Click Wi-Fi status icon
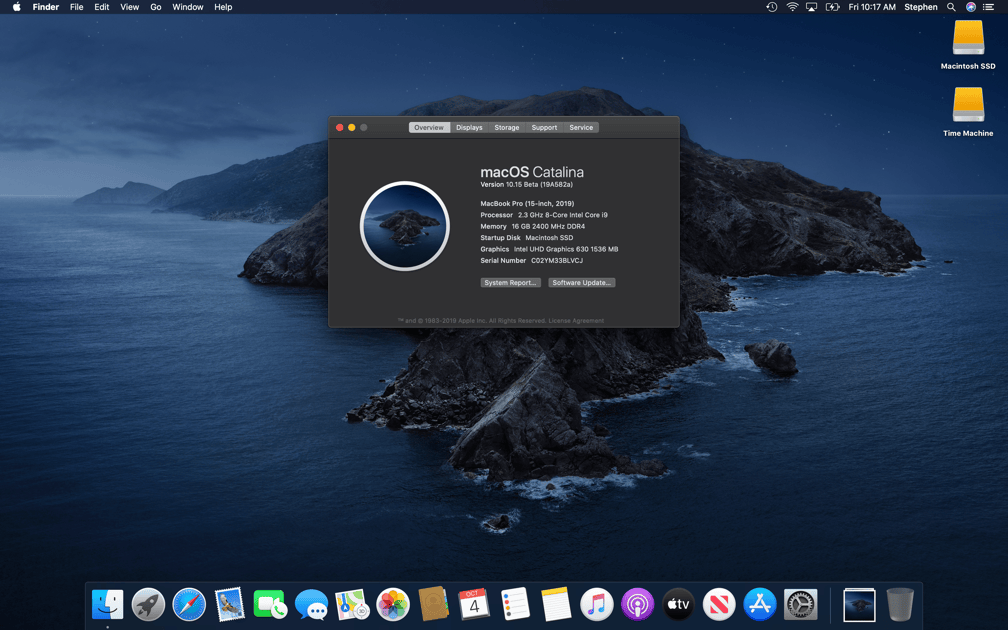The width and height of the screenshot is (1008, 630). 793,7
